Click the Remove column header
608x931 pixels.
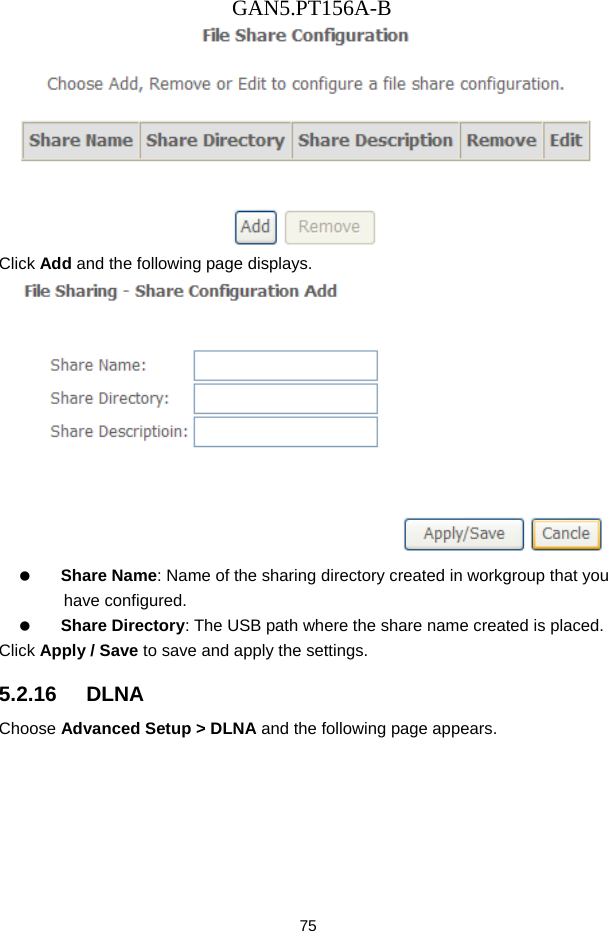(x=501, y=141)
